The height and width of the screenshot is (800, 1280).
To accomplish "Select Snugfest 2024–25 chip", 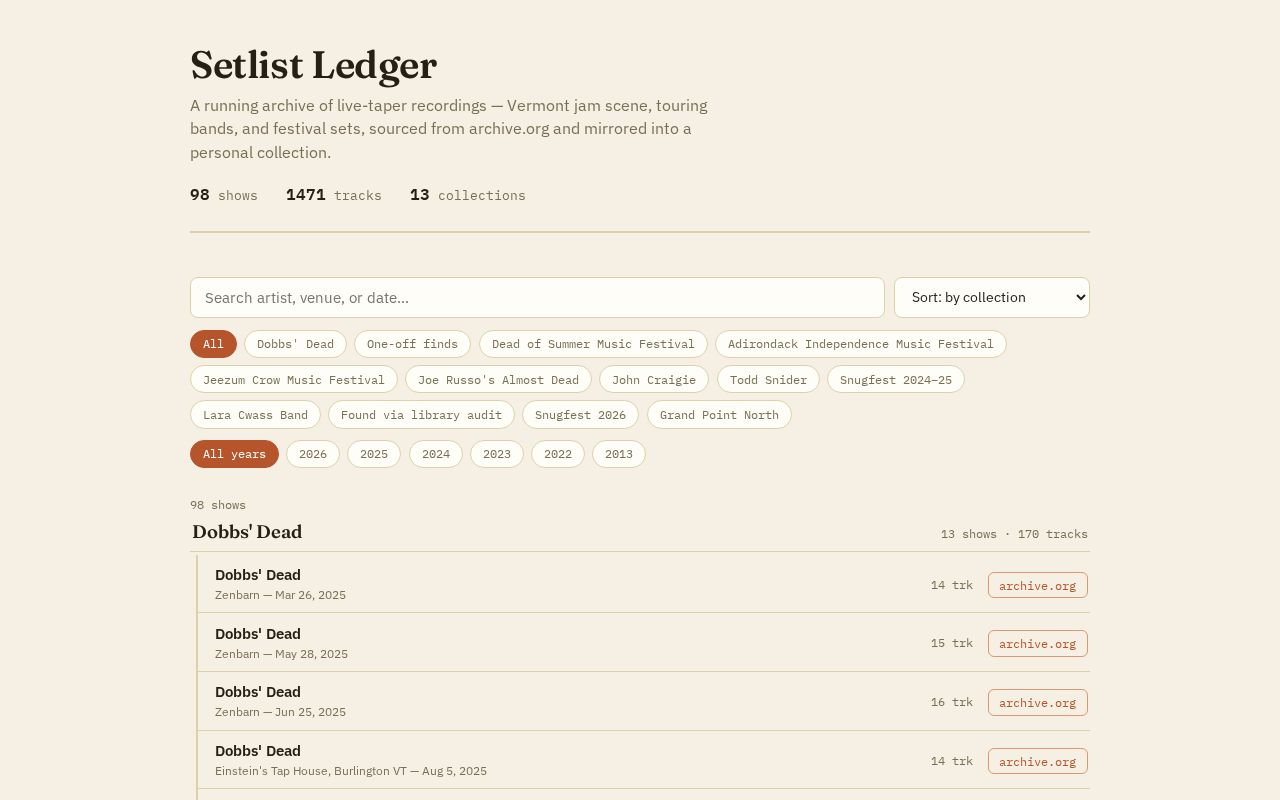I will point(896,380).
